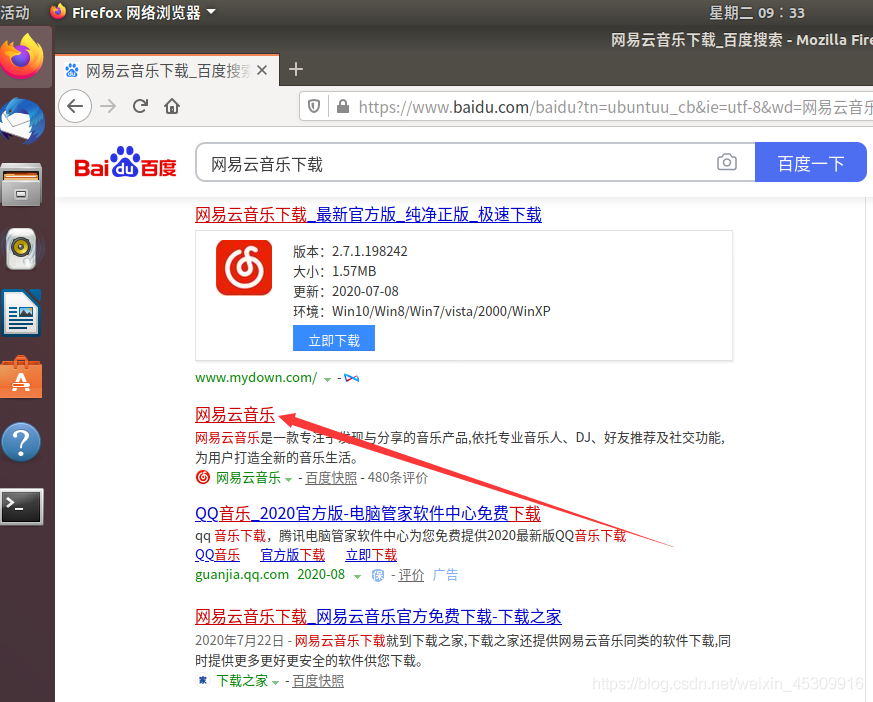Click the 立即下载 blue button
This screenshot has width=873, height=702.
[334, 339]
